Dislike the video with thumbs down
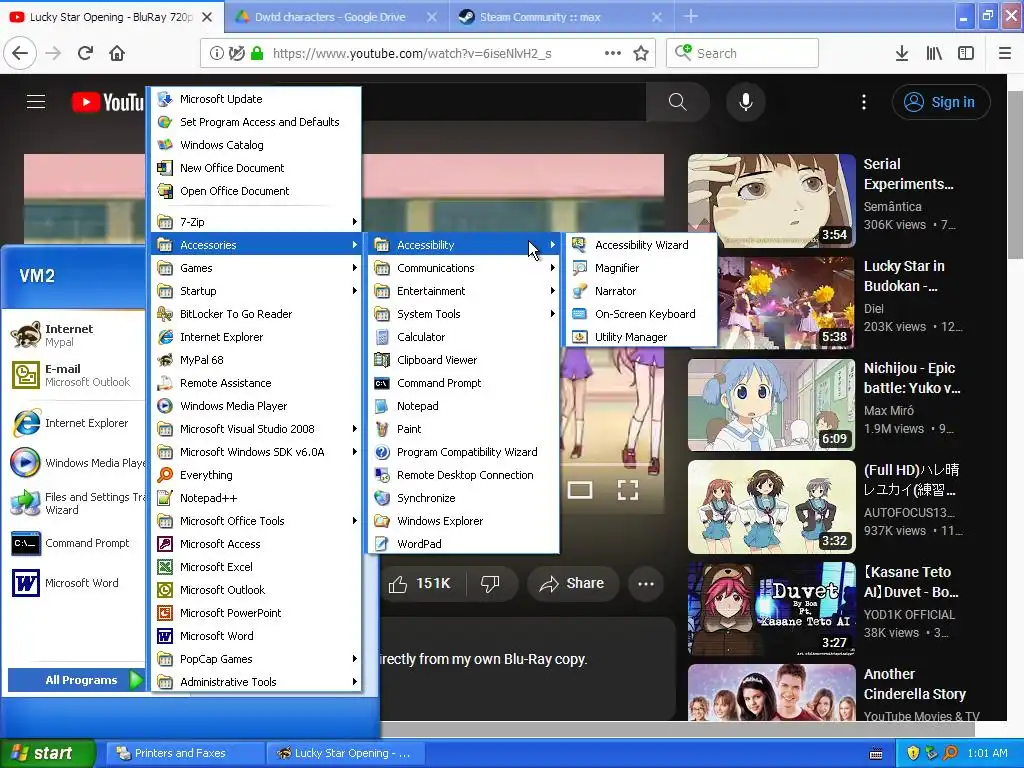Viewport: 1024px width, 768px height. click(x=490, y=583)
